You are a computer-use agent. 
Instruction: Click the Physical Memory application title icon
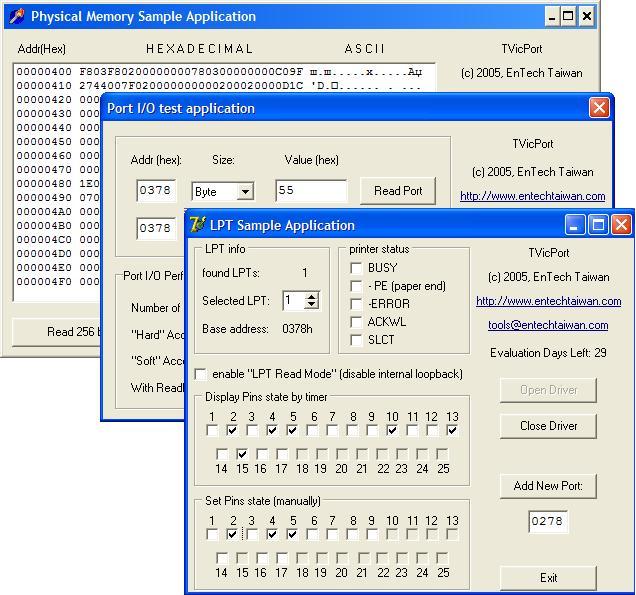coord(16,16)
